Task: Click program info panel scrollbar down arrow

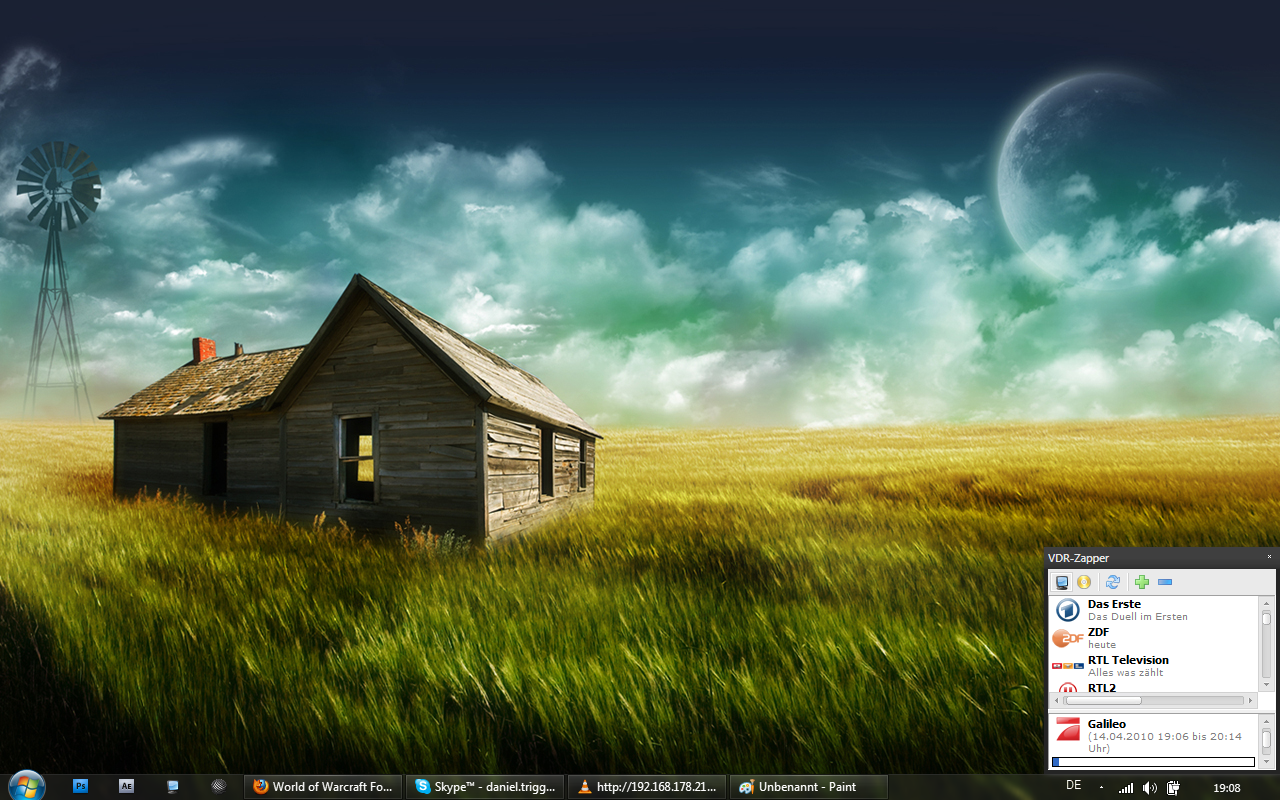Action: click(x=1266, y=761)
